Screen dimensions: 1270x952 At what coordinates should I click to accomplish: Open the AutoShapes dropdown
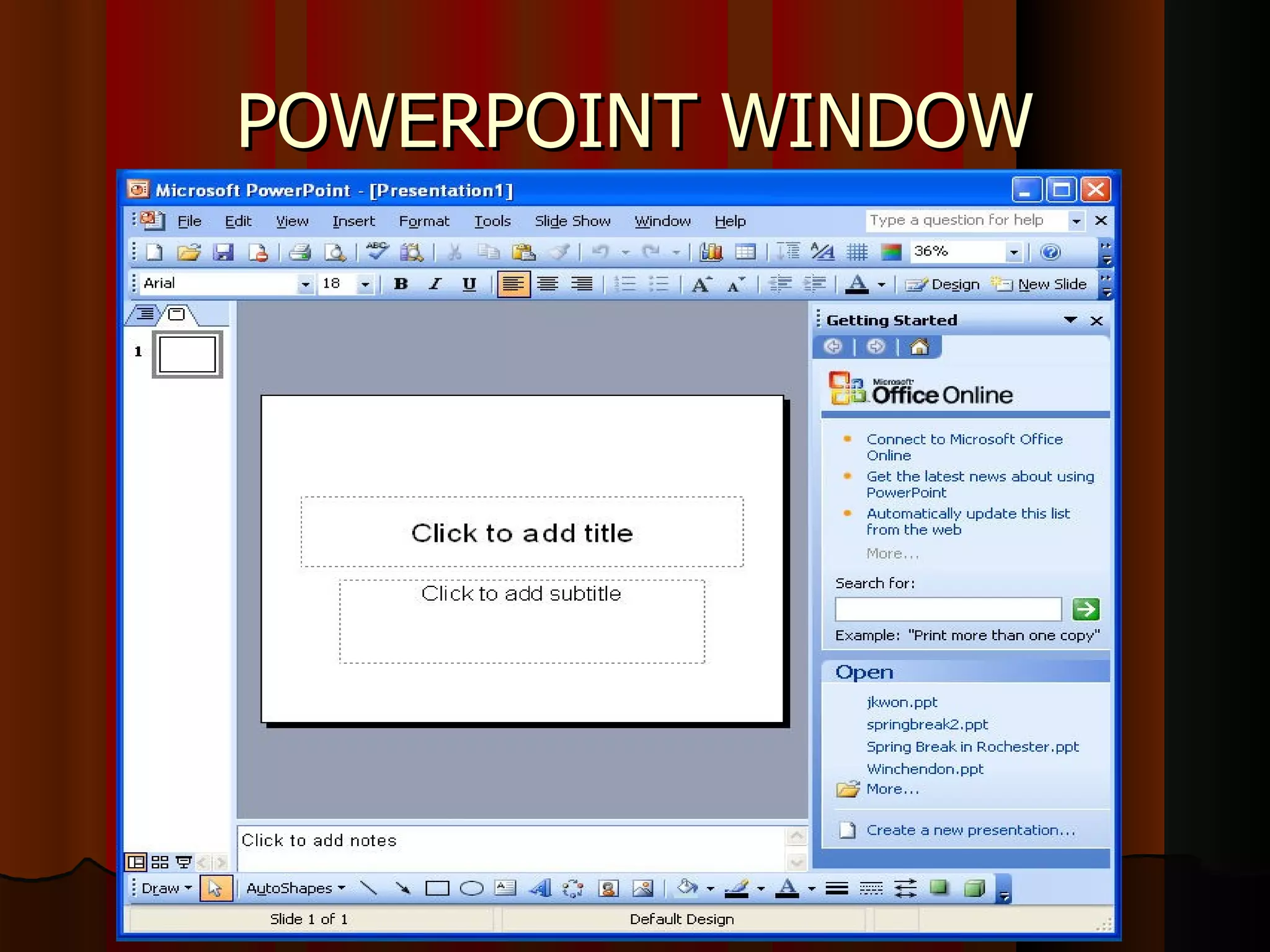click(x=296, y=888)
